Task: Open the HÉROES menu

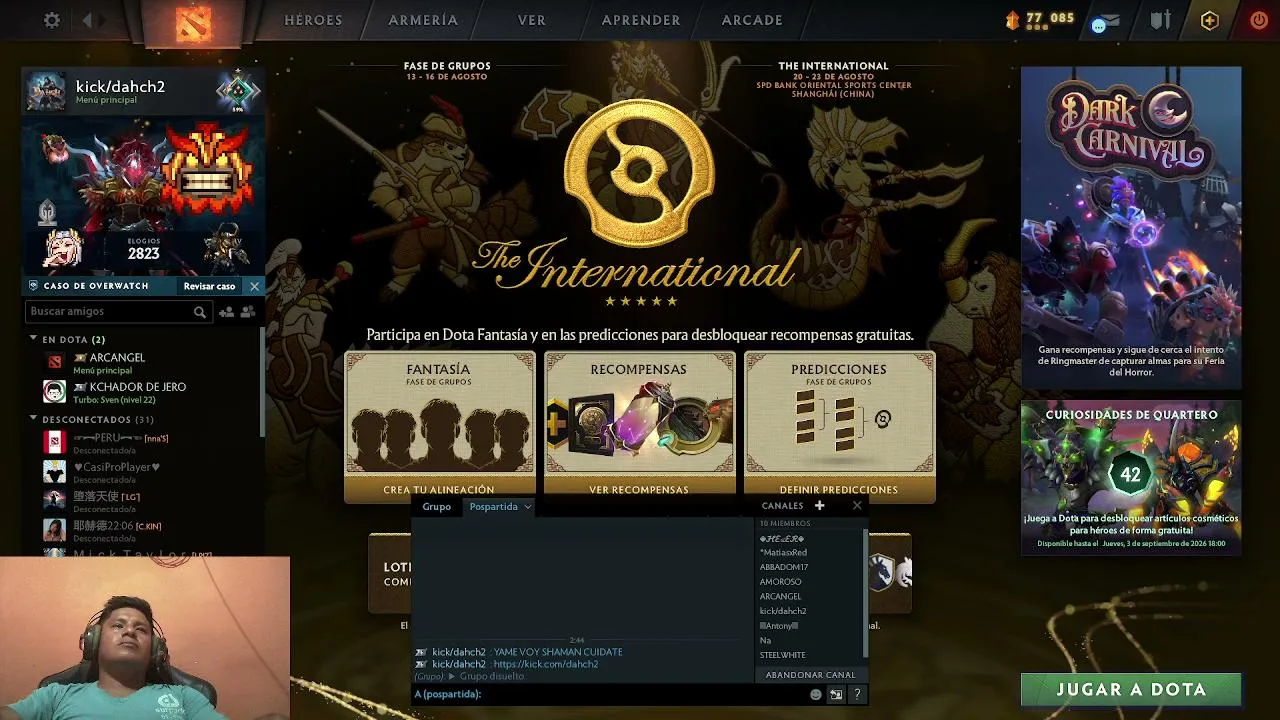Action: coord(313,20)
